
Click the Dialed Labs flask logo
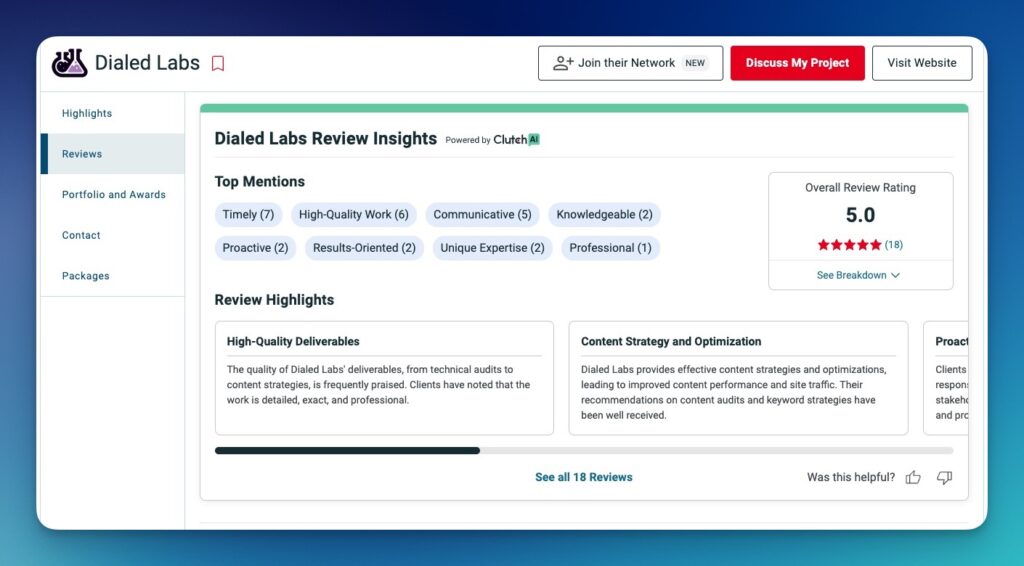click(x=69, y=63)
